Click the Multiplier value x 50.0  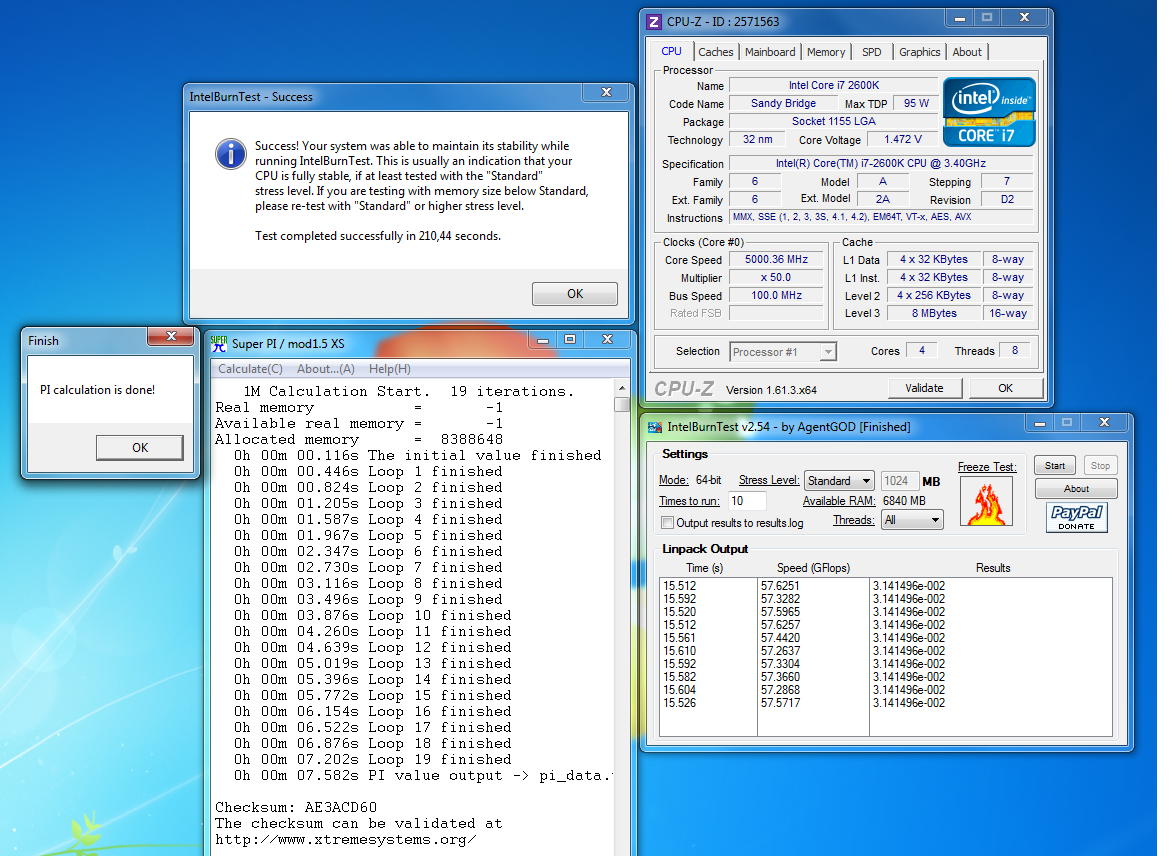click(x=776, y=277)
